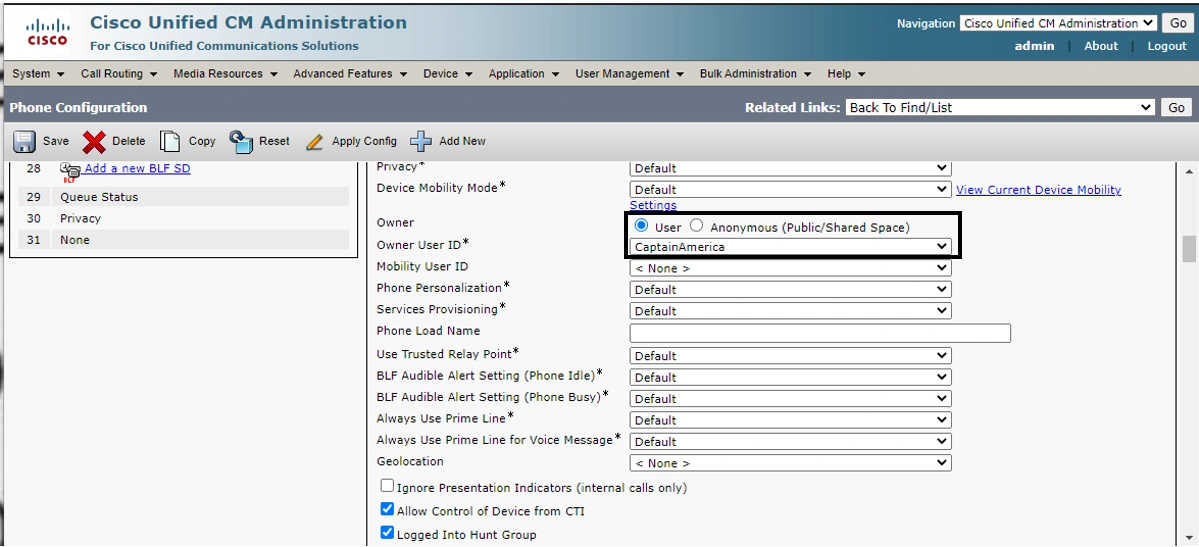Open the Always Use Prime Line dropdown

click(790, 420)
